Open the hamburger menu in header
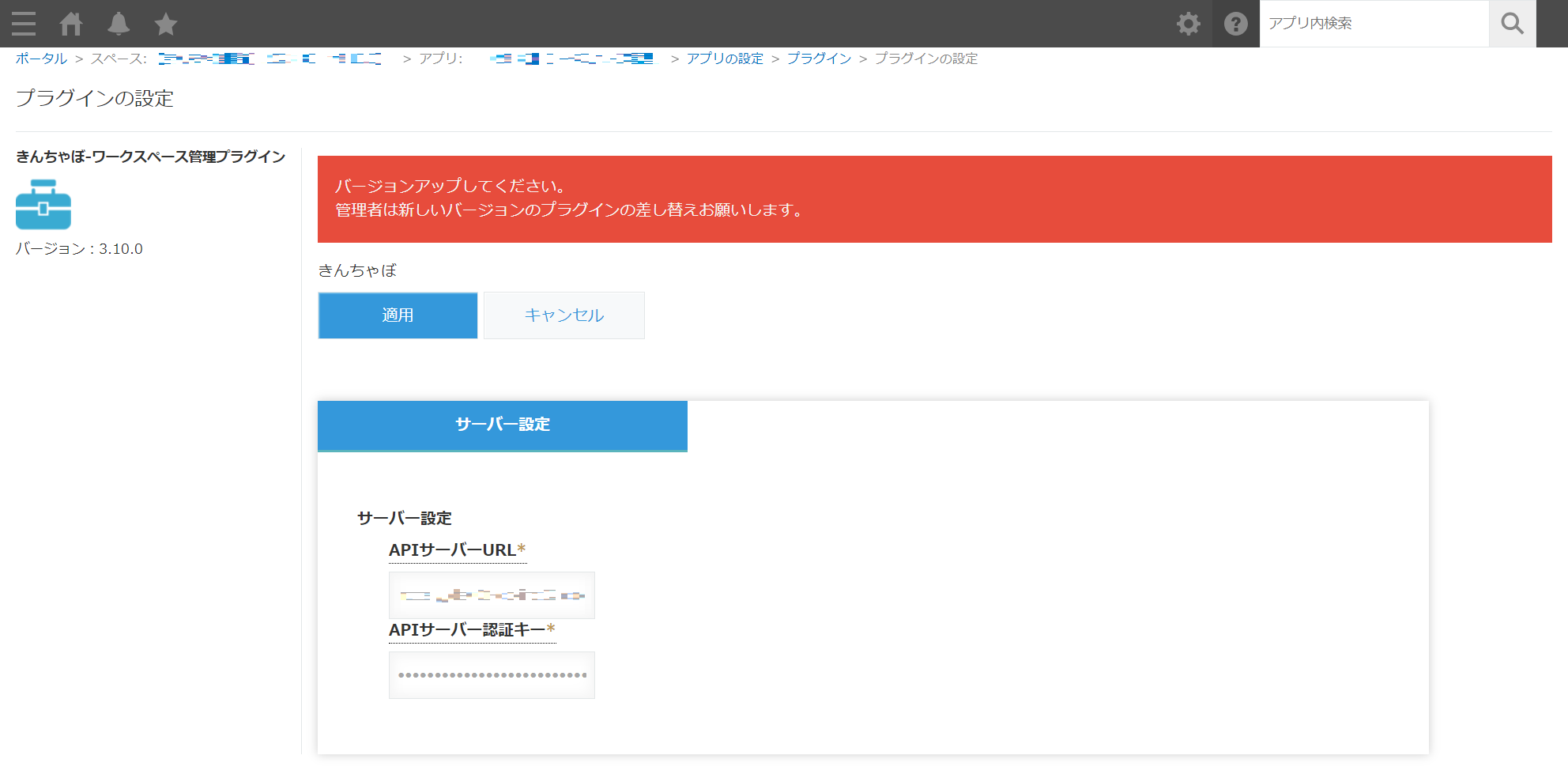 tap(24, 24)
